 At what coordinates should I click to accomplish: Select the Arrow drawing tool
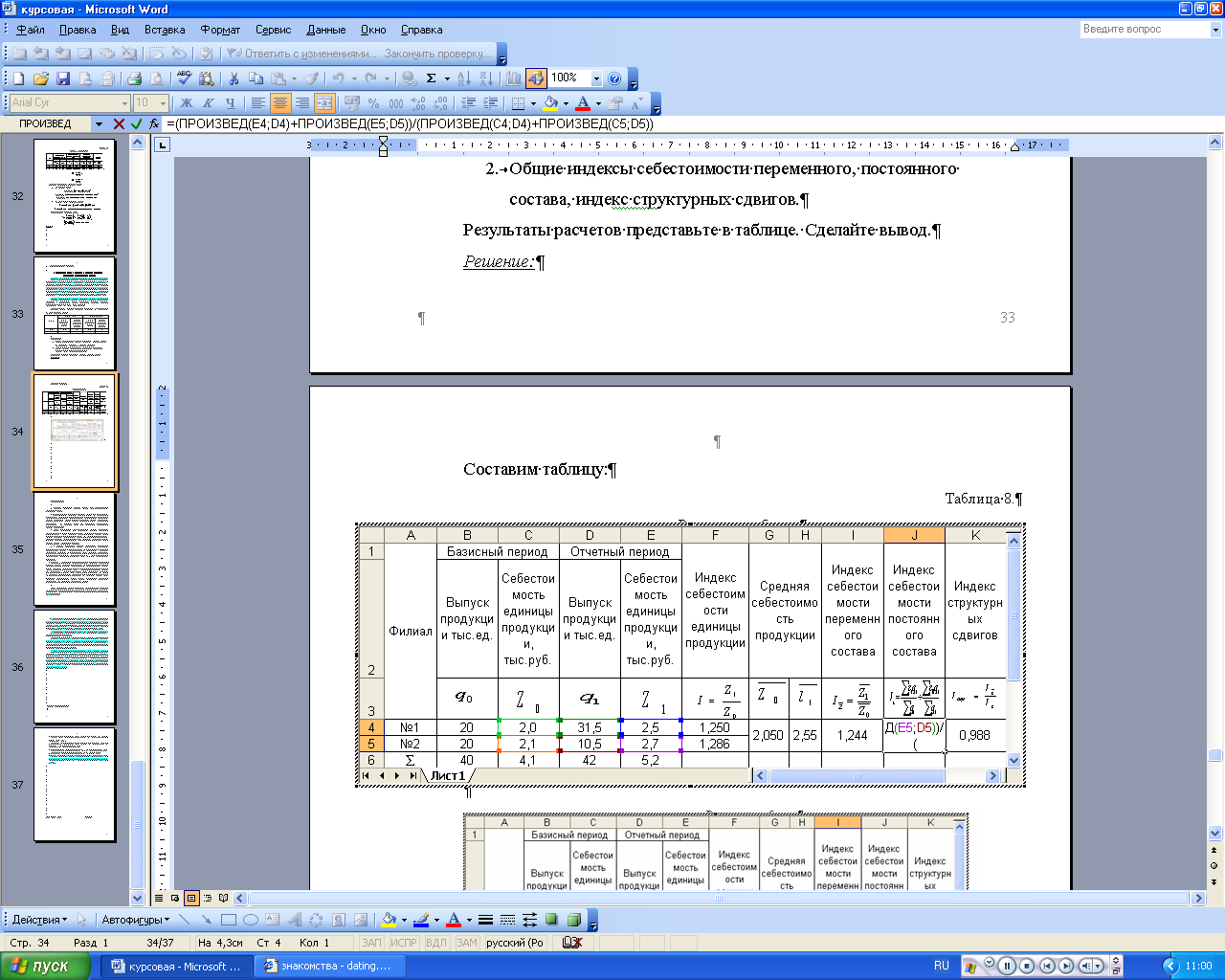206,920
